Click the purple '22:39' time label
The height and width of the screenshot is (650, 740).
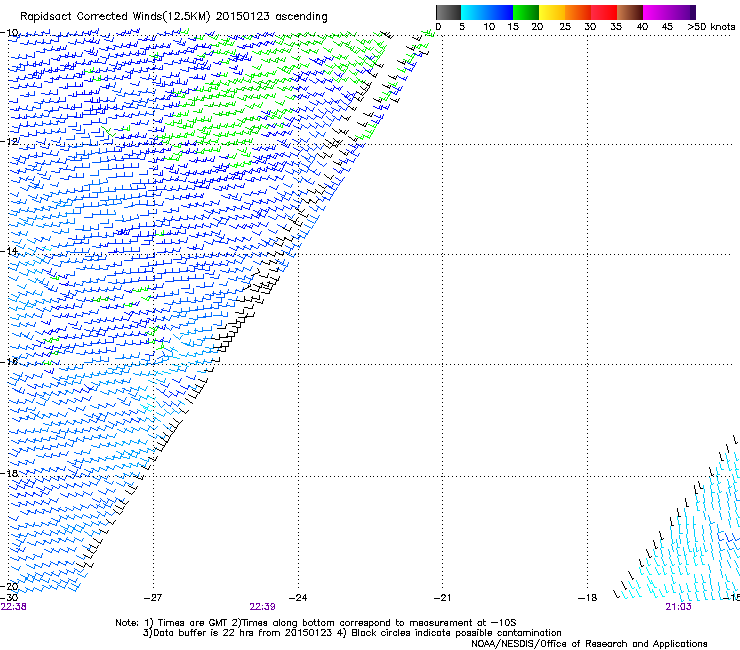(x=262, y=607)
